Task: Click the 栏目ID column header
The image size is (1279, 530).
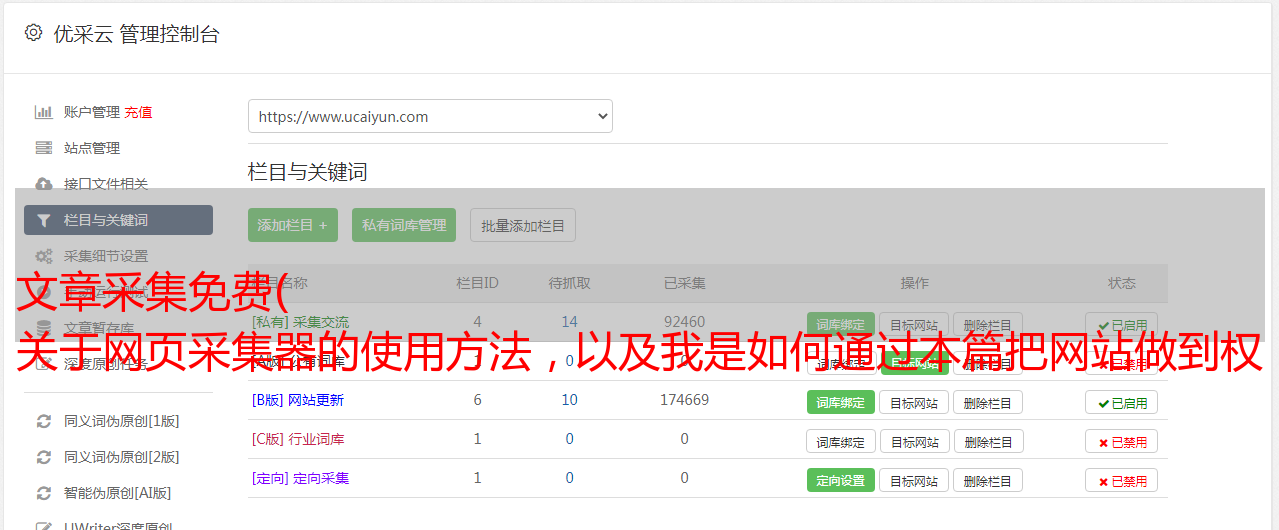Action: point(477,283)
